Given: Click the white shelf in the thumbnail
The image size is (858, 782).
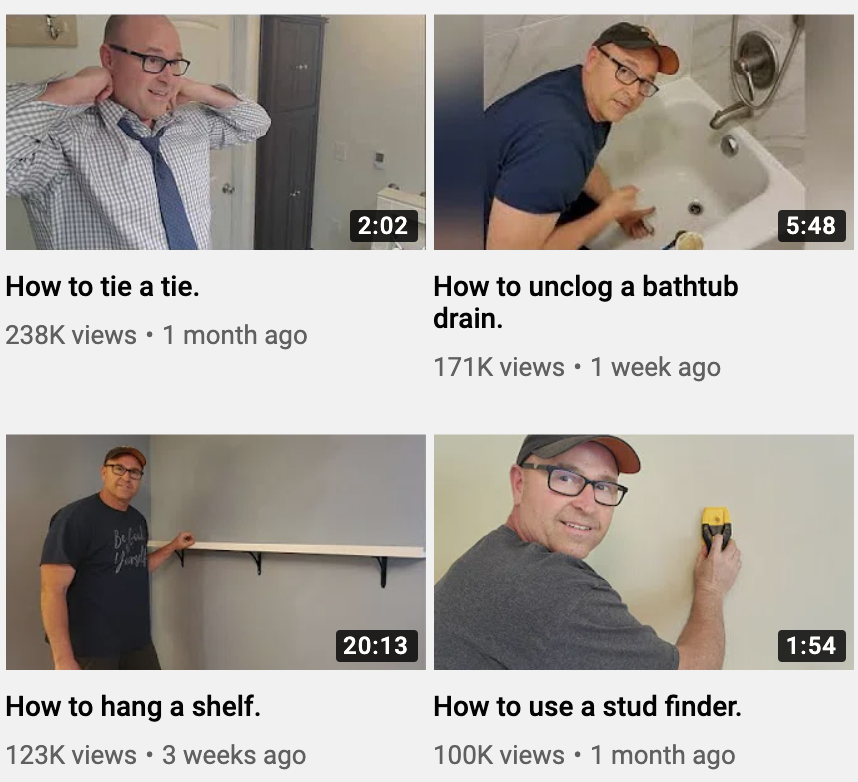Looking at the screenshot, I should [x=287, y=549].
